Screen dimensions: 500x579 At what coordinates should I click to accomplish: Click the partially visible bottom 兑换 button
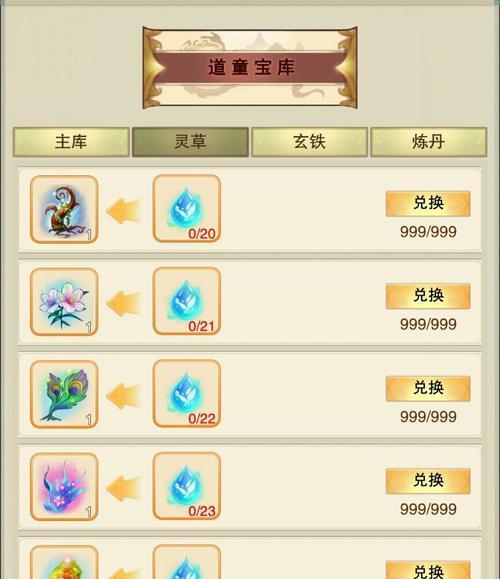pyautogui.click(x=428, y=570)
